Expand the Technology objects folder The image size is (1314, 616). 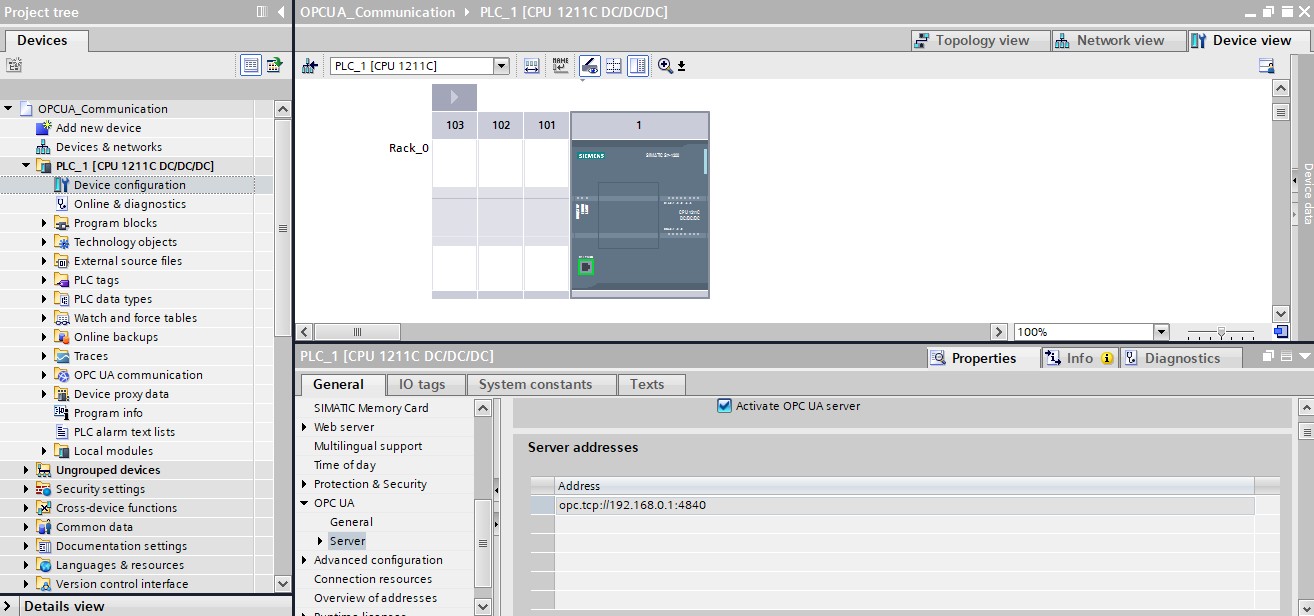(44, 242)
